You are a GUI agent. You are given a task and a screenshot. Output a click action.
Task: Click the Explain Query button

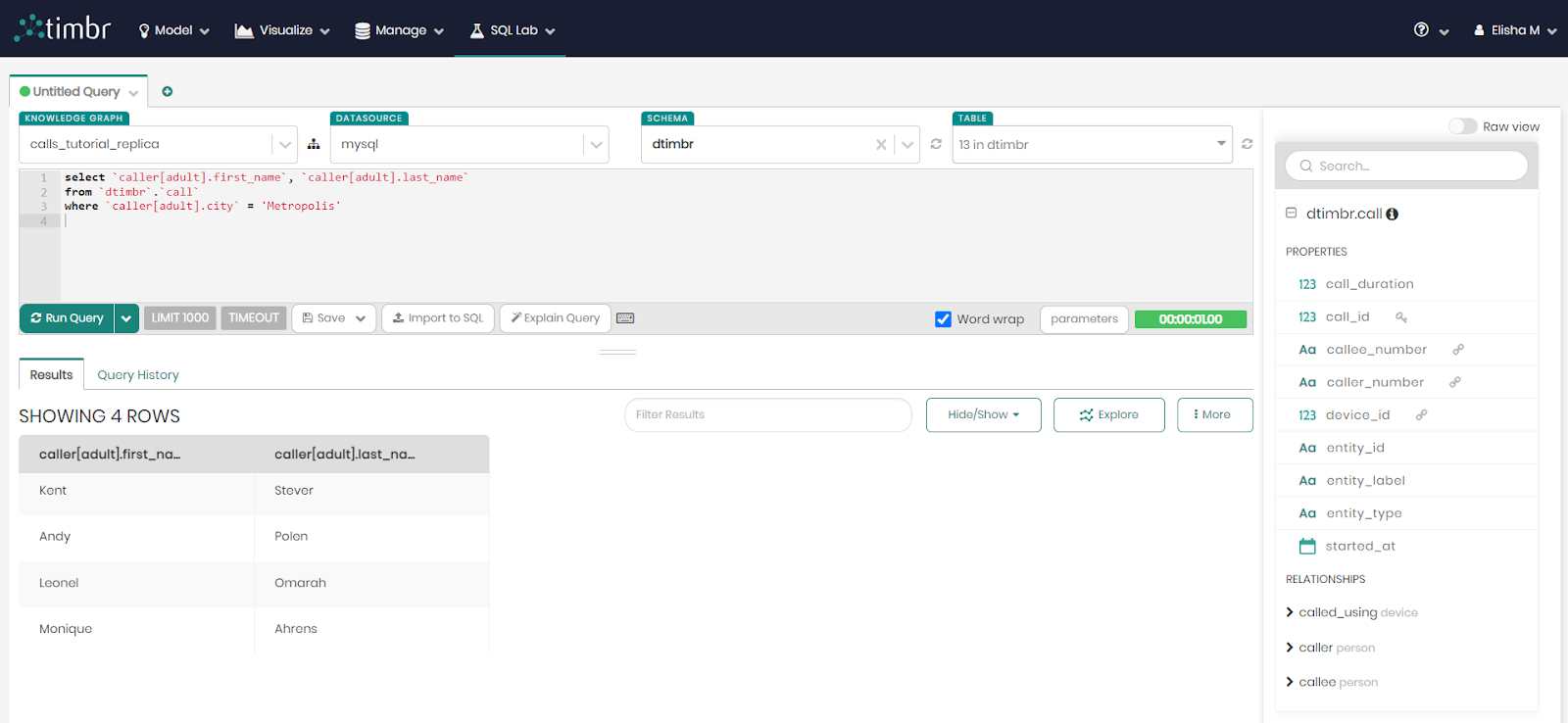click(x=556, y=318)
